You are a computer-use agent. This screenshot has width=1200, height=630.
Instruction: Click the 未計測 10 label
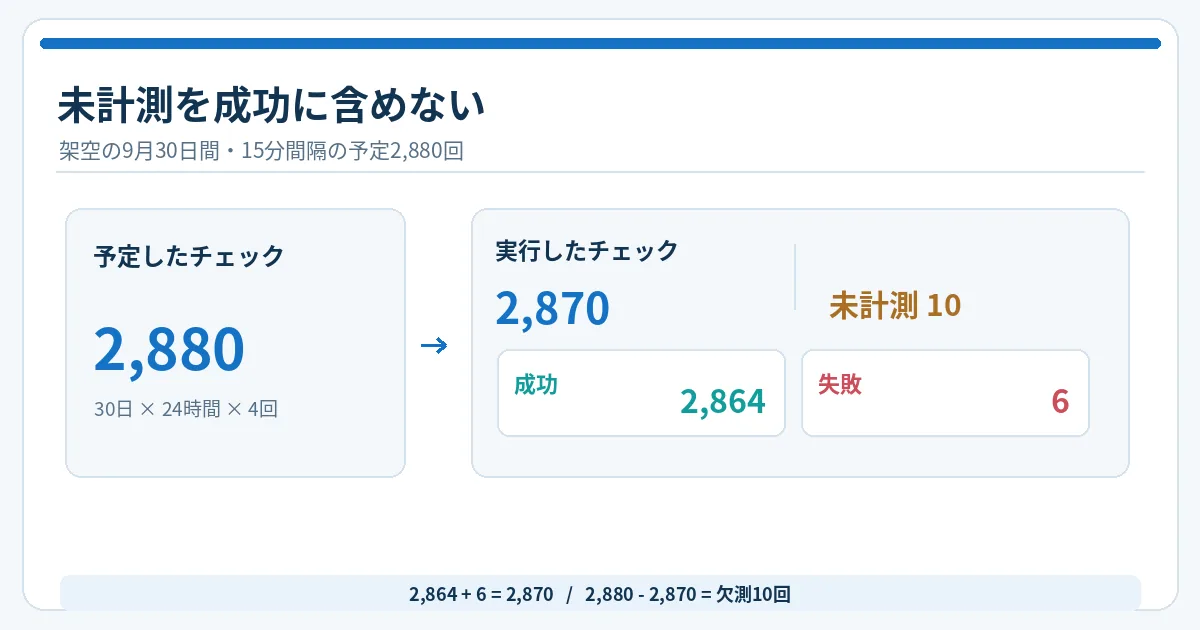point(895,306)
